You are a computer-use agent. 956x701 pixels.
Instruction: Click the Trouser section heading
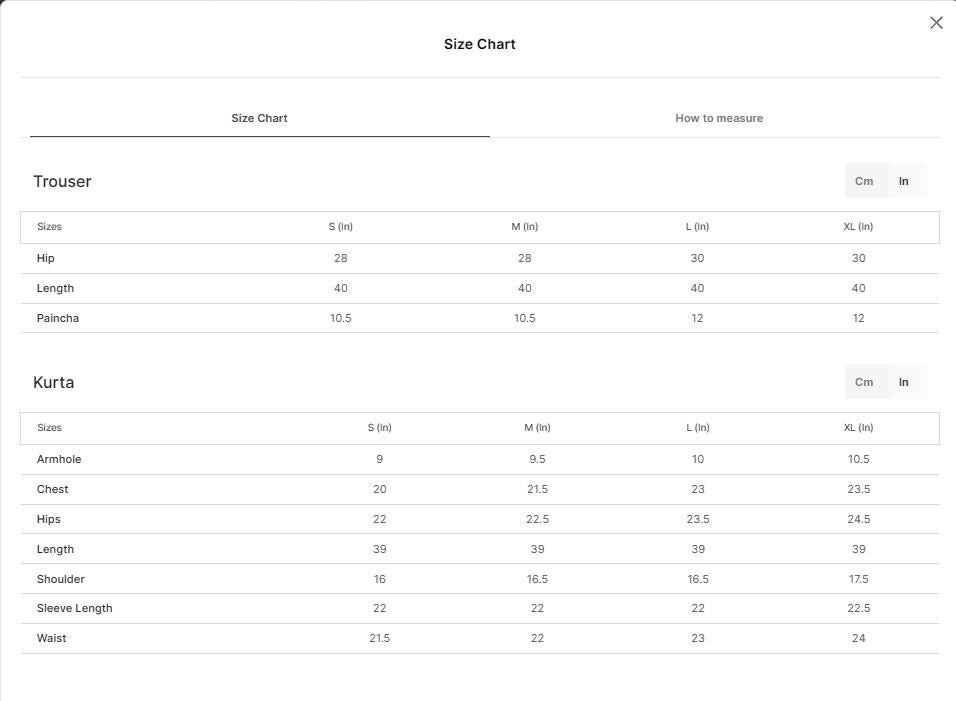point(62,182)
